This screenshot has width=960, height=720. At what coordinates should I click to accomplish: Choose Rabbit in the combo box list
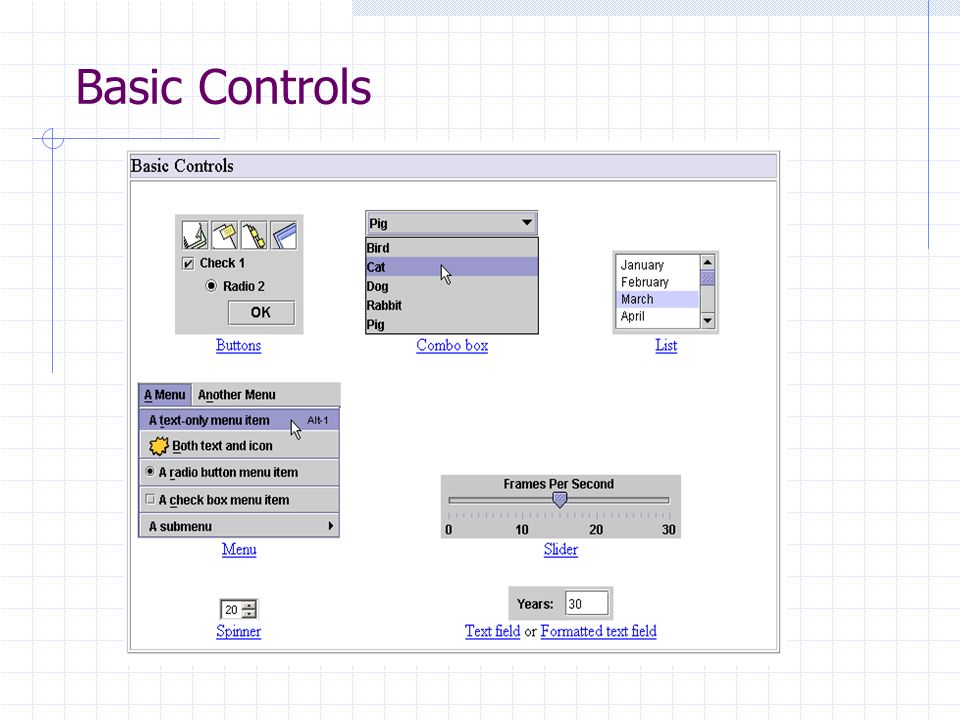[452, 305]
